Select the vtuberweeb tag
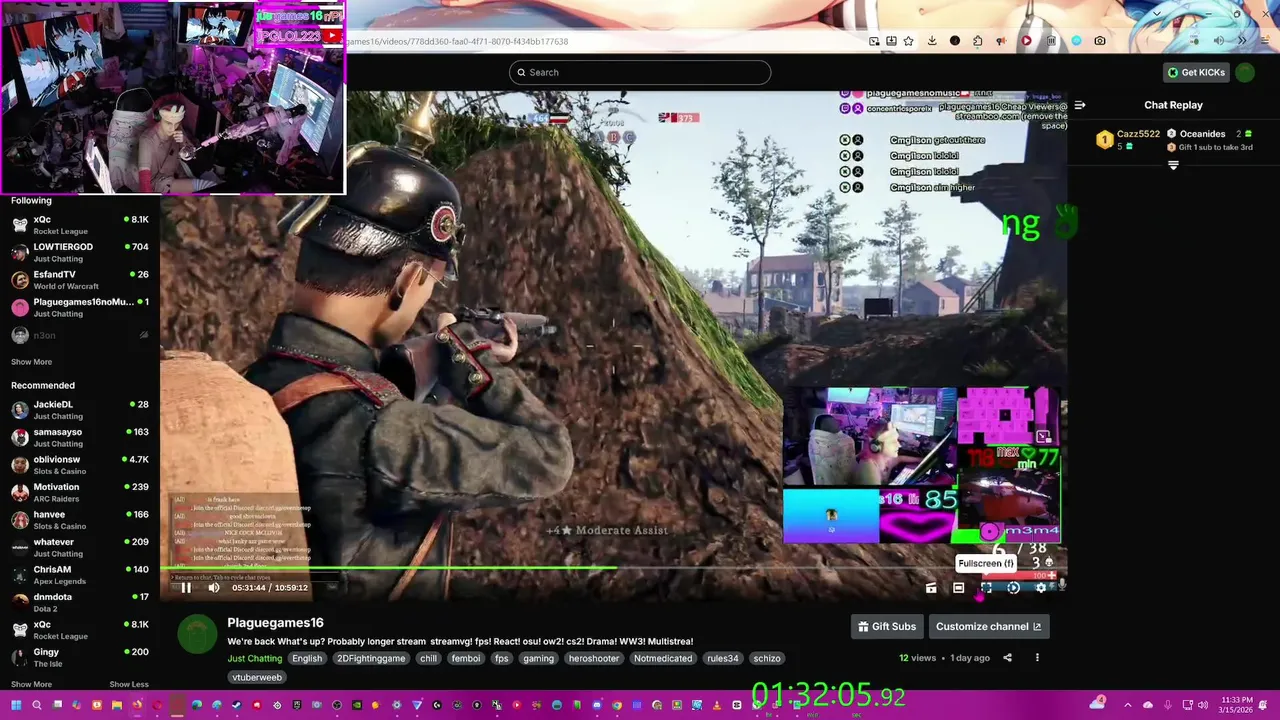The height and width of the screenshot is (720, 1280). [257, 677]
